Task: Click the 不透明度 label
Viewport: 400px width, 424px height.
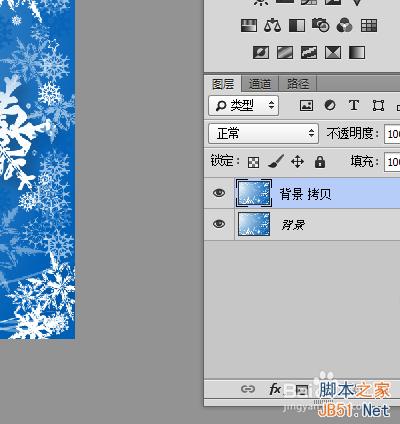Action: tap(353, 134)
